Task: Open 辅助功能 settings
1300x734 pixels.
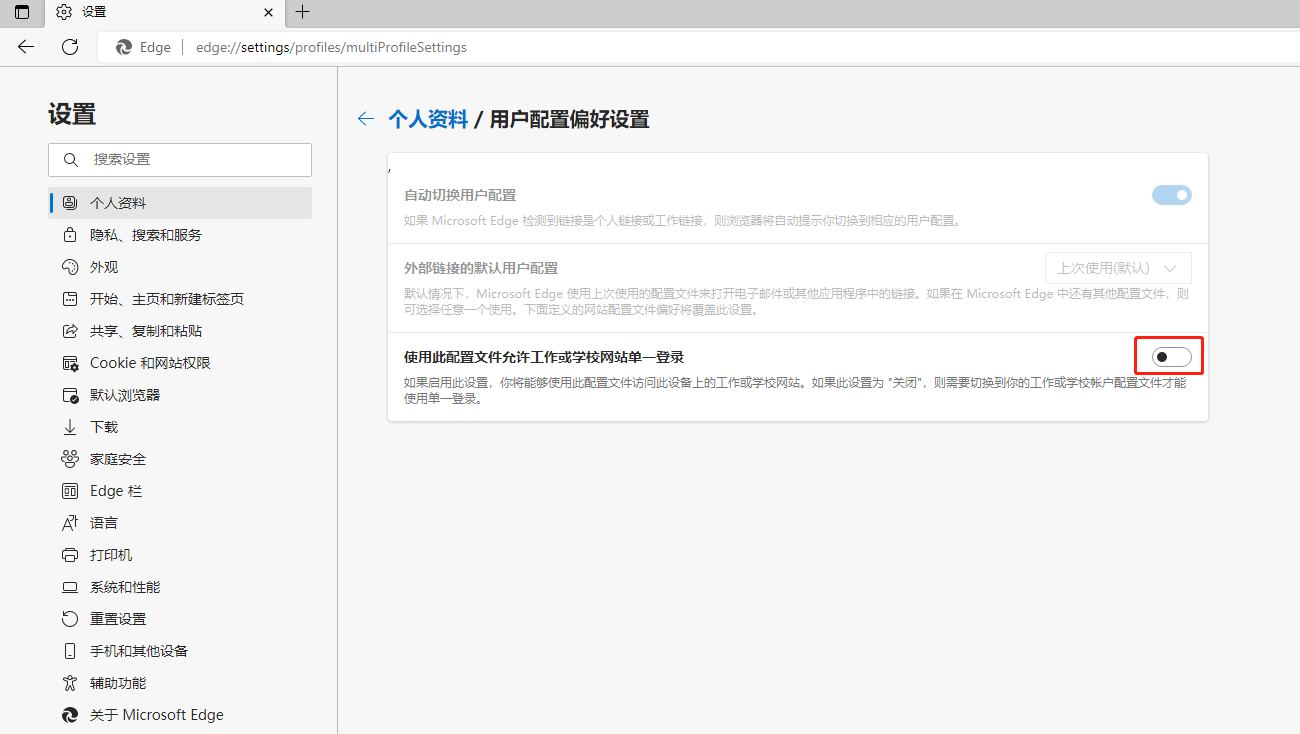Action: [180, 683]
